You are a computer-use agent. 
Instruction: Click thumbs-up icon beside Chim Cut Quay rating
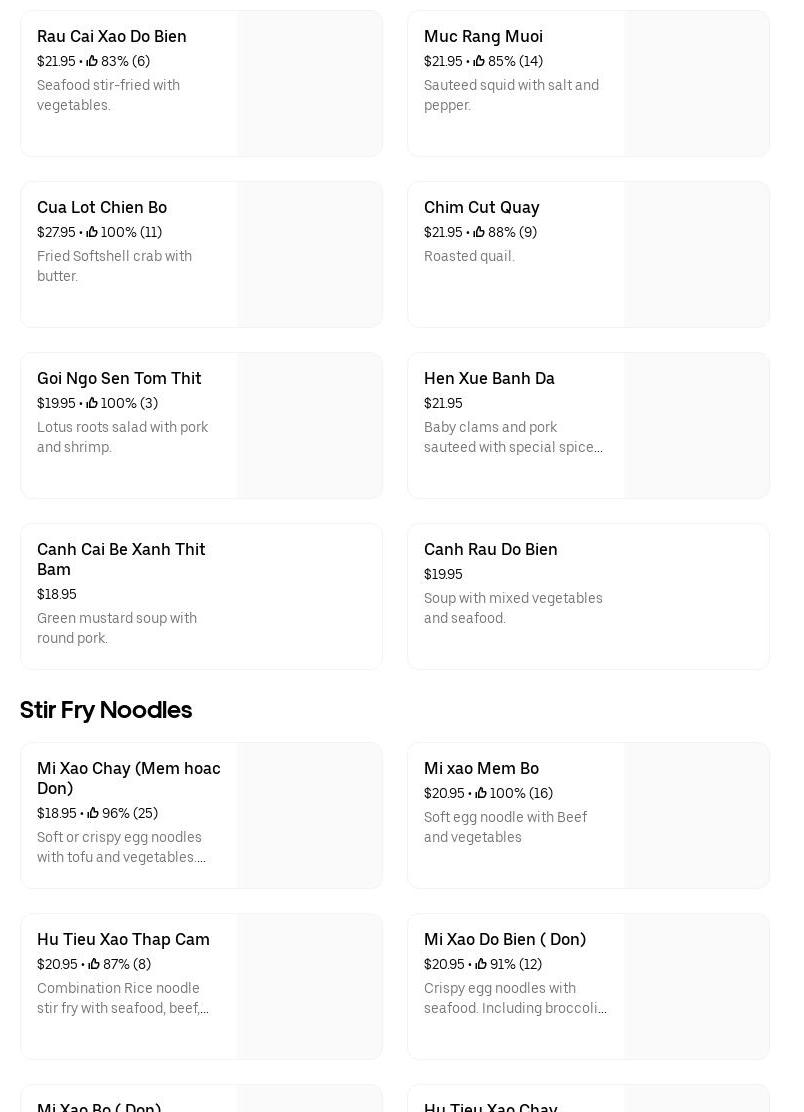tap(479, 233)
